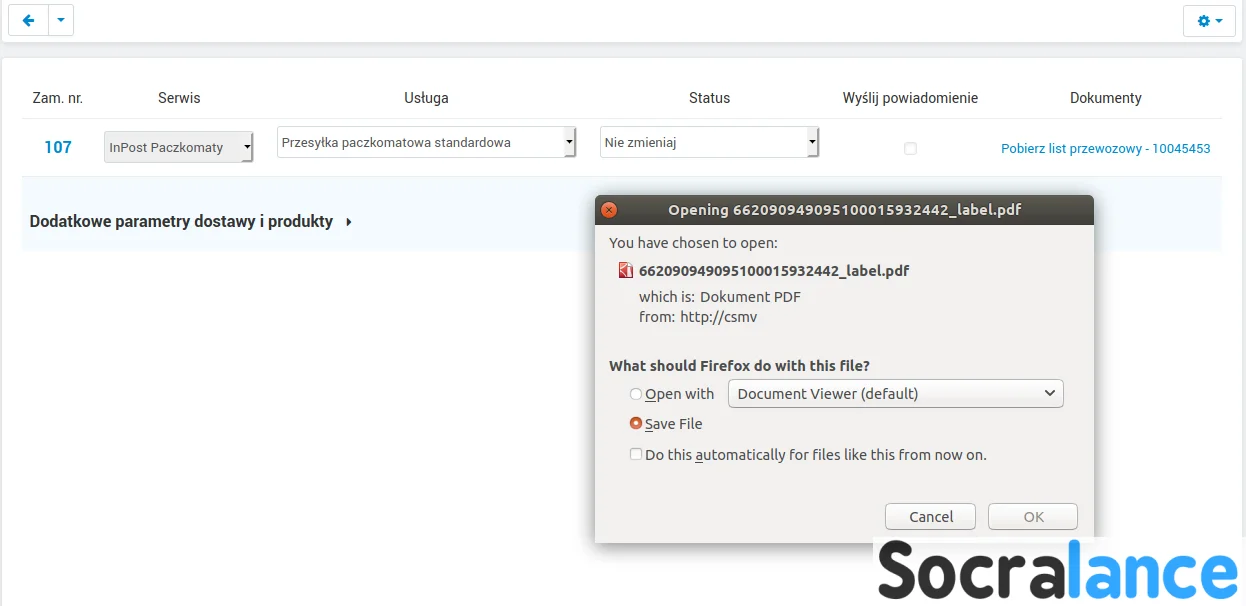Choose the Save File option
Image resolution: width=1246 pixels, height=606 pixels.
[x=636, y=424]
